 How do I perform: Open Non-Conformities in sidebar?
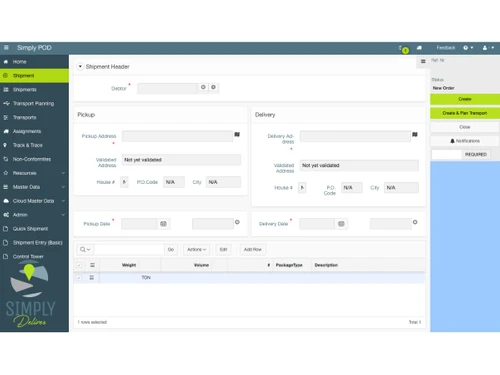[34, 159]
